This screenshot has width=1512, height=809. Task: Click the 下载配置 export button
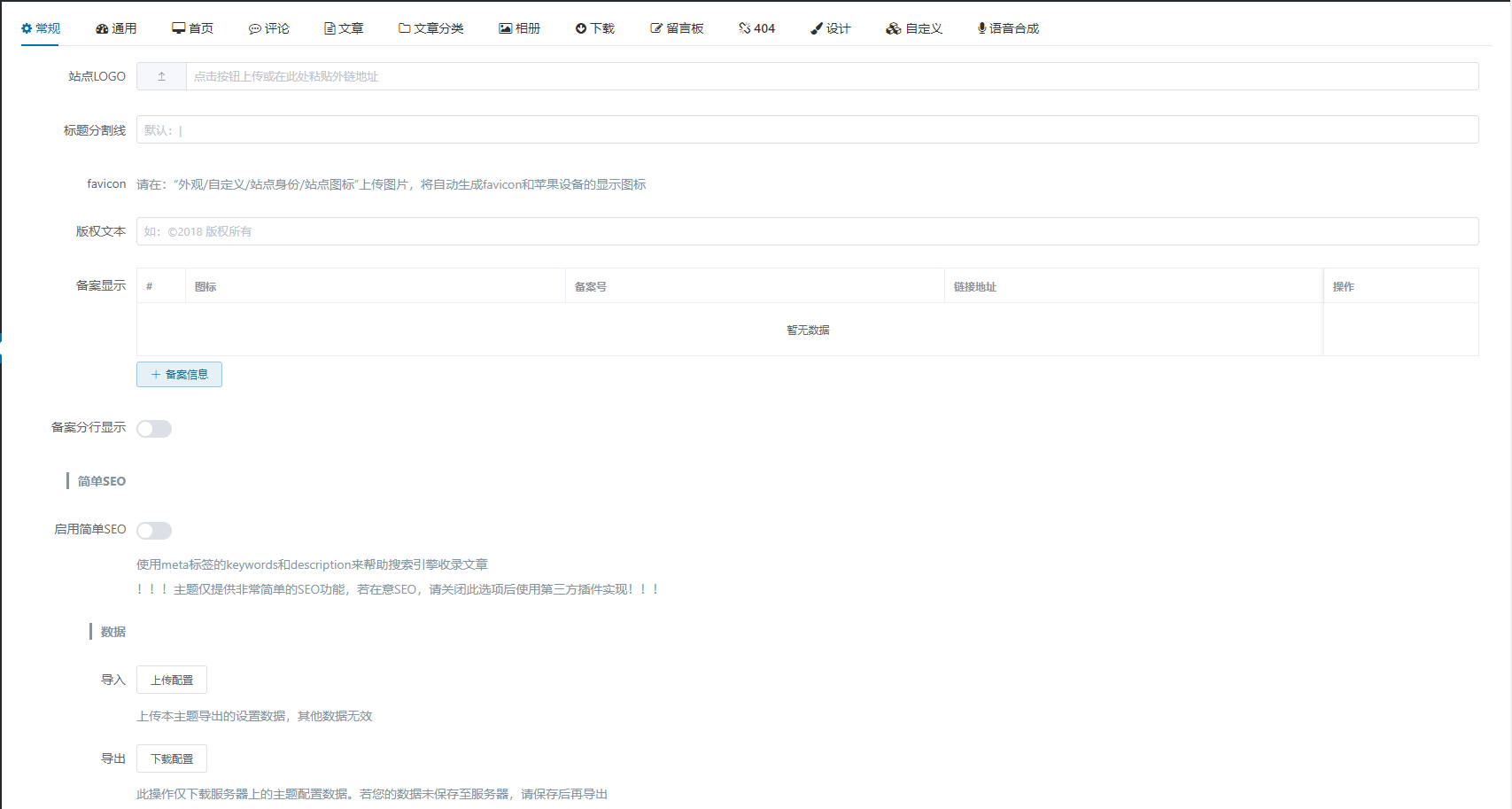click(172, 758)
